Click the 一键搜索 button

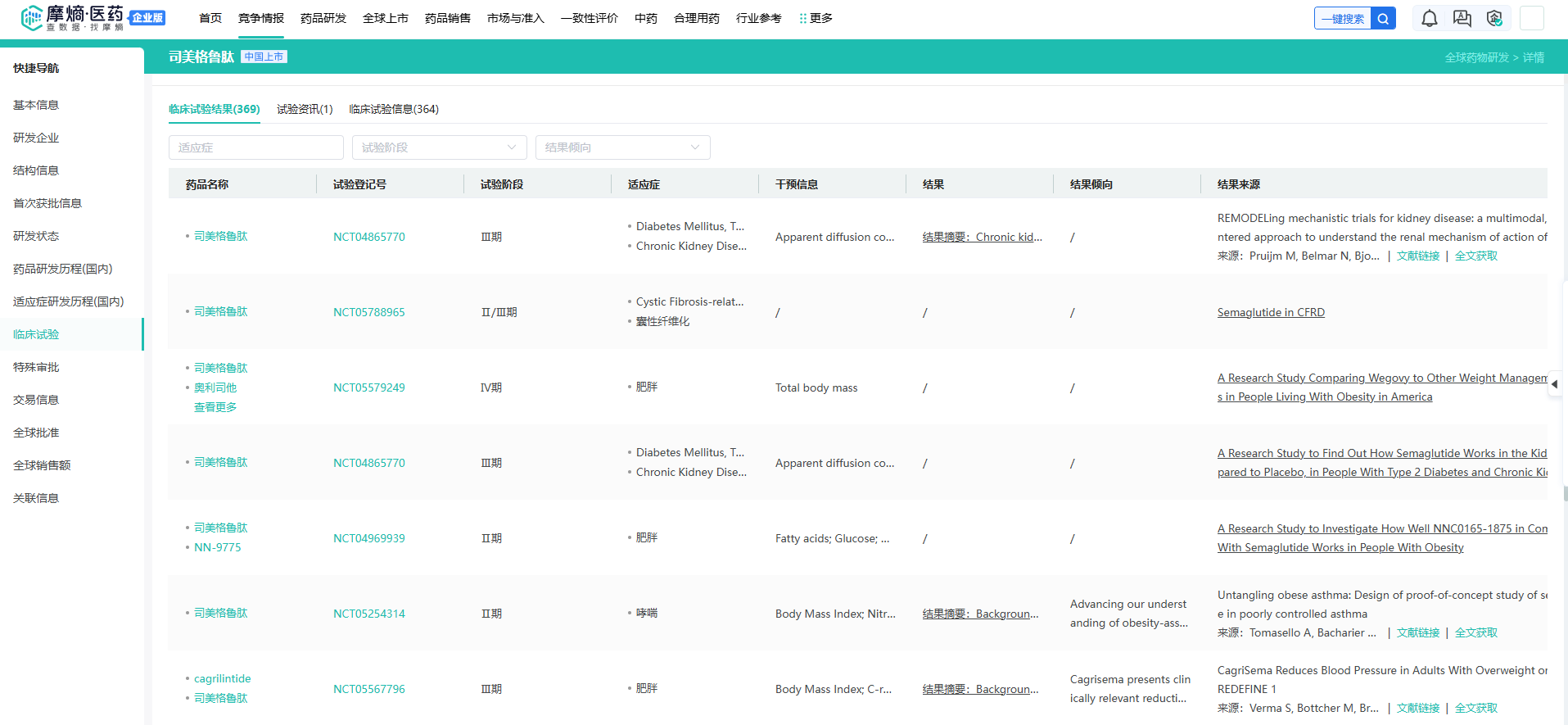[1343, 18]
